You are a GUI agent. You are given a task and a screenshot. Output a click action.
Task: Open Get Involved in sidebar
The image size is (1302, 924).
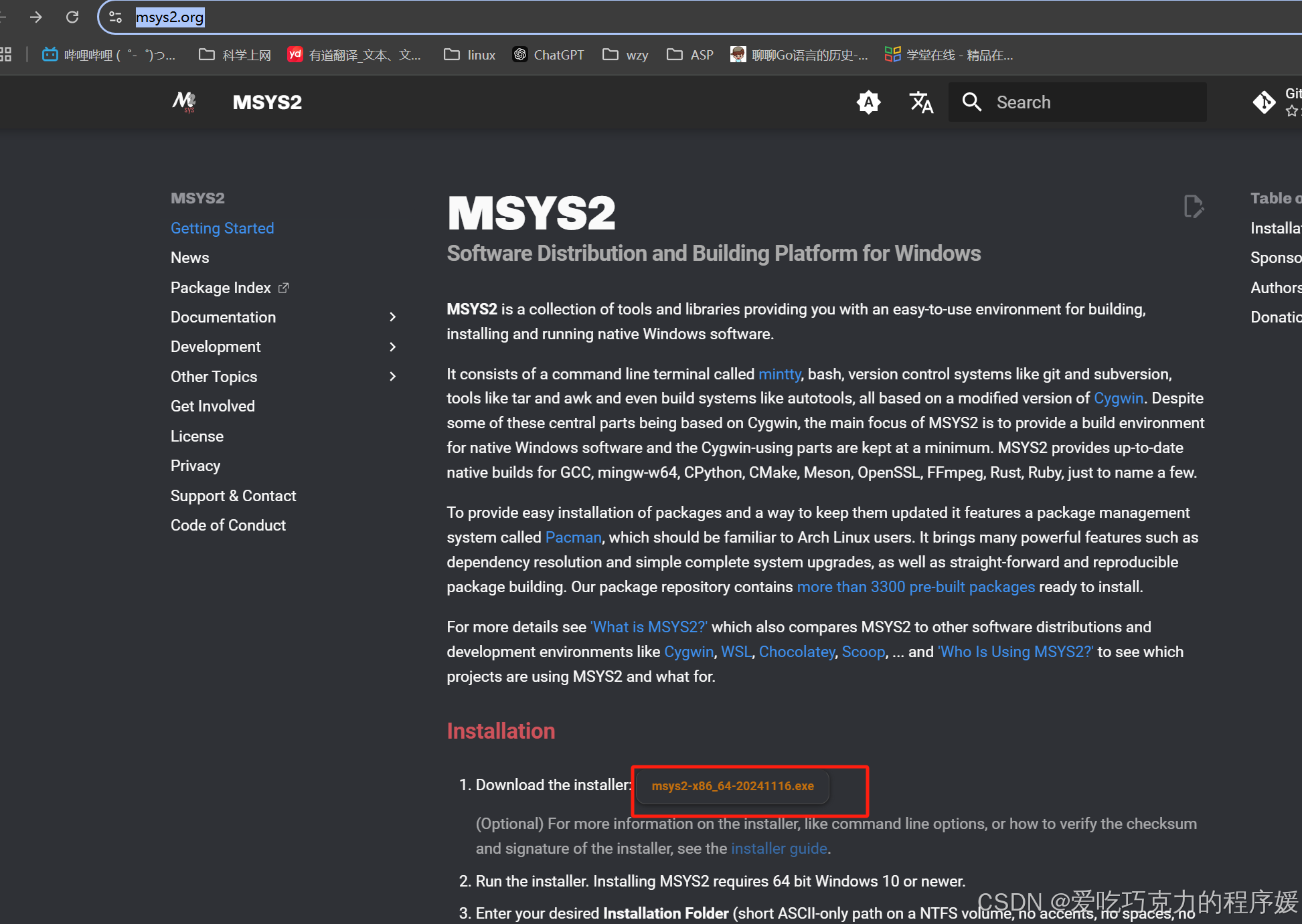point(213,406)
